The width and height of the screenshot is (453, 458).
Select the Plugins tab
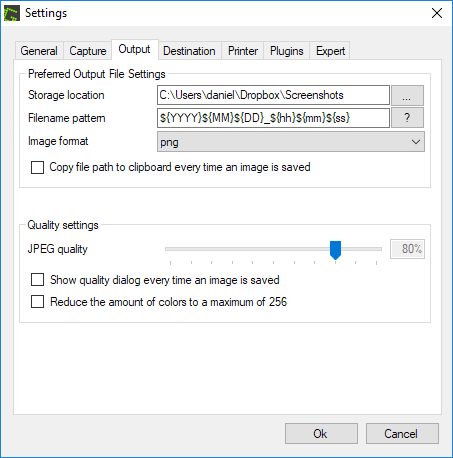[x=286, y=51]
